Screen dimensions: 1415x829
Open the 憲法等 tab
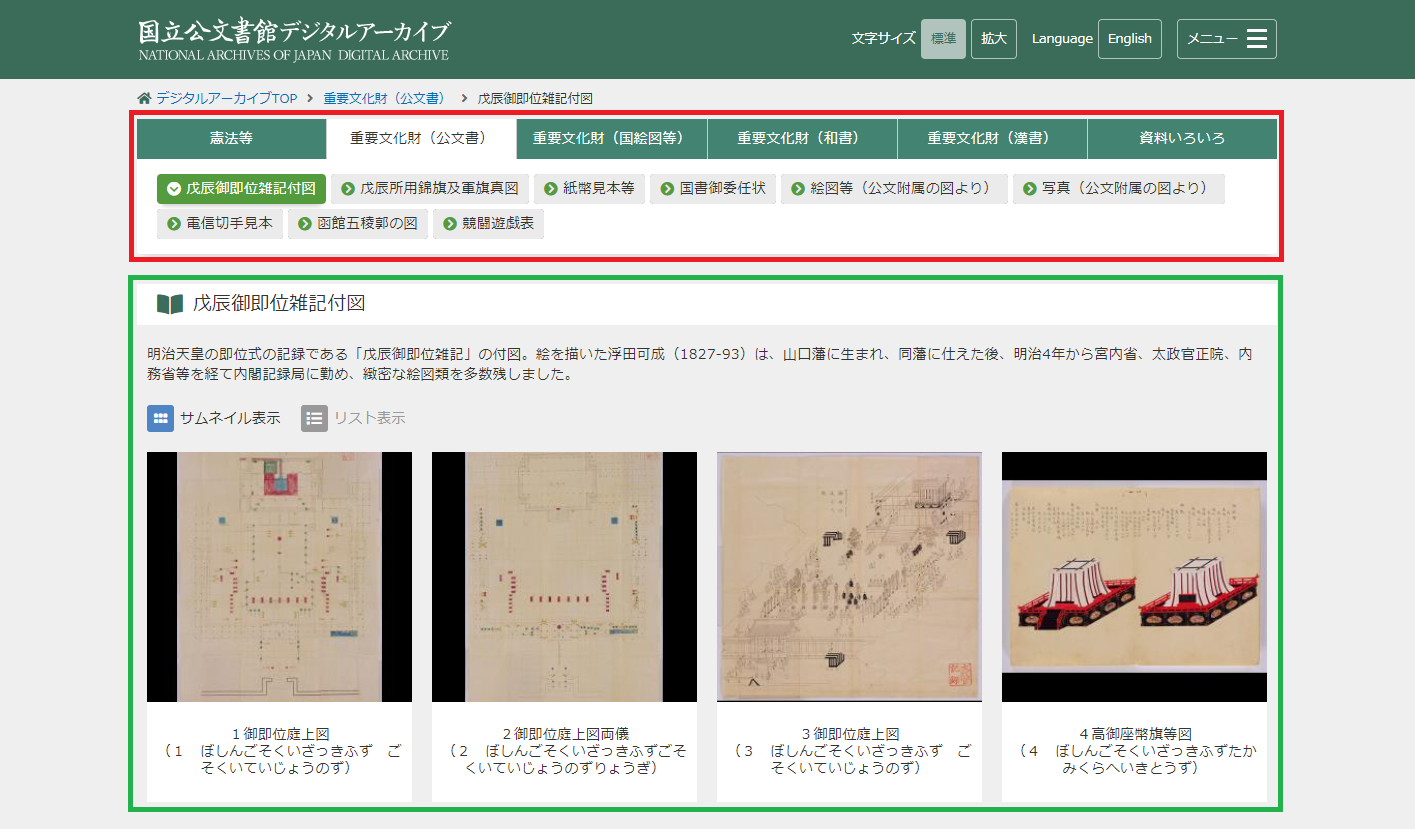coord(231,139)
